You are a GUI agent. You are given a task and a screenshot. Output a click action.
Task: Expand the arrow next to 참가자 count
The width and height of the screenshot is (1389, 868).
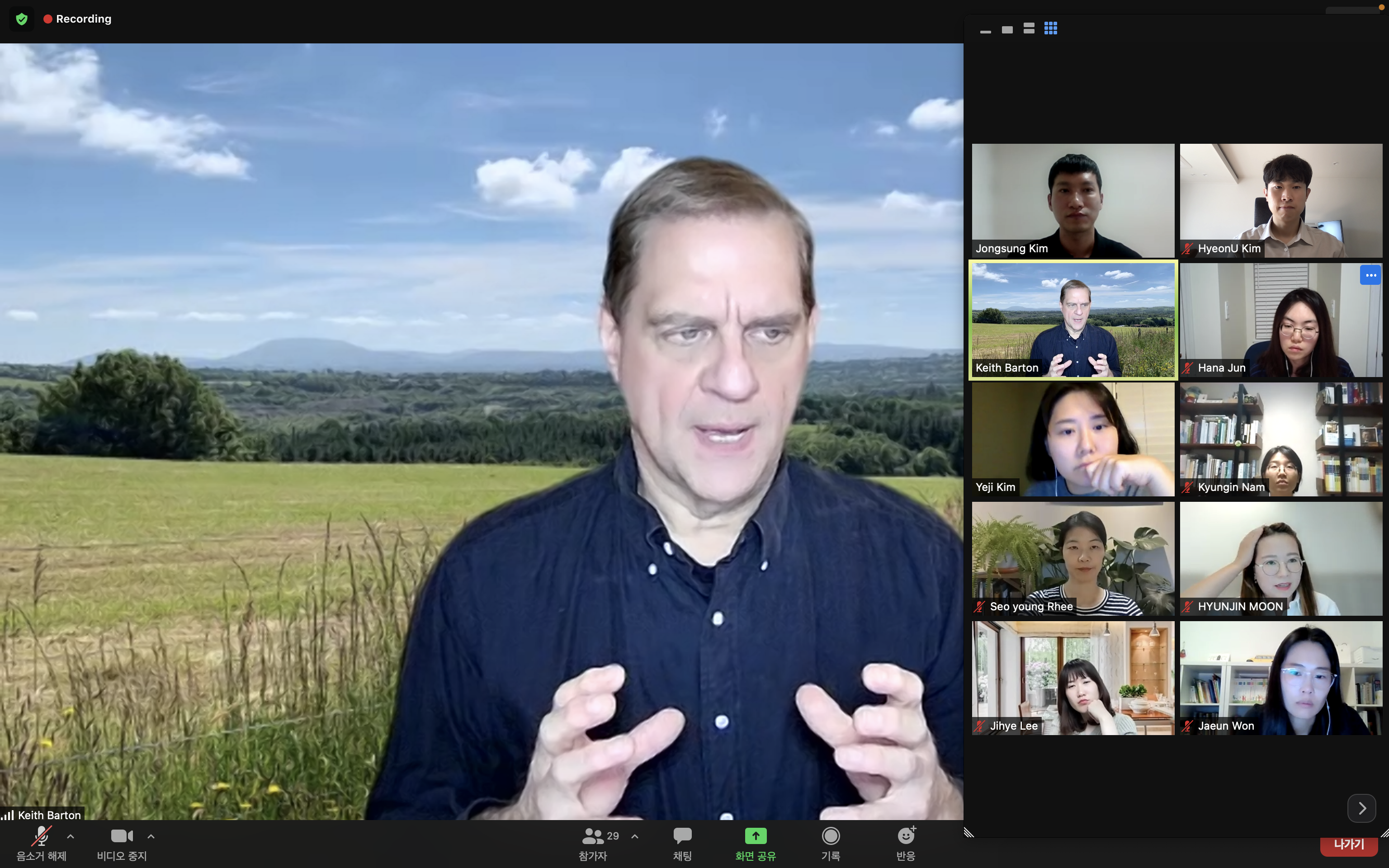tap(635, 836)
